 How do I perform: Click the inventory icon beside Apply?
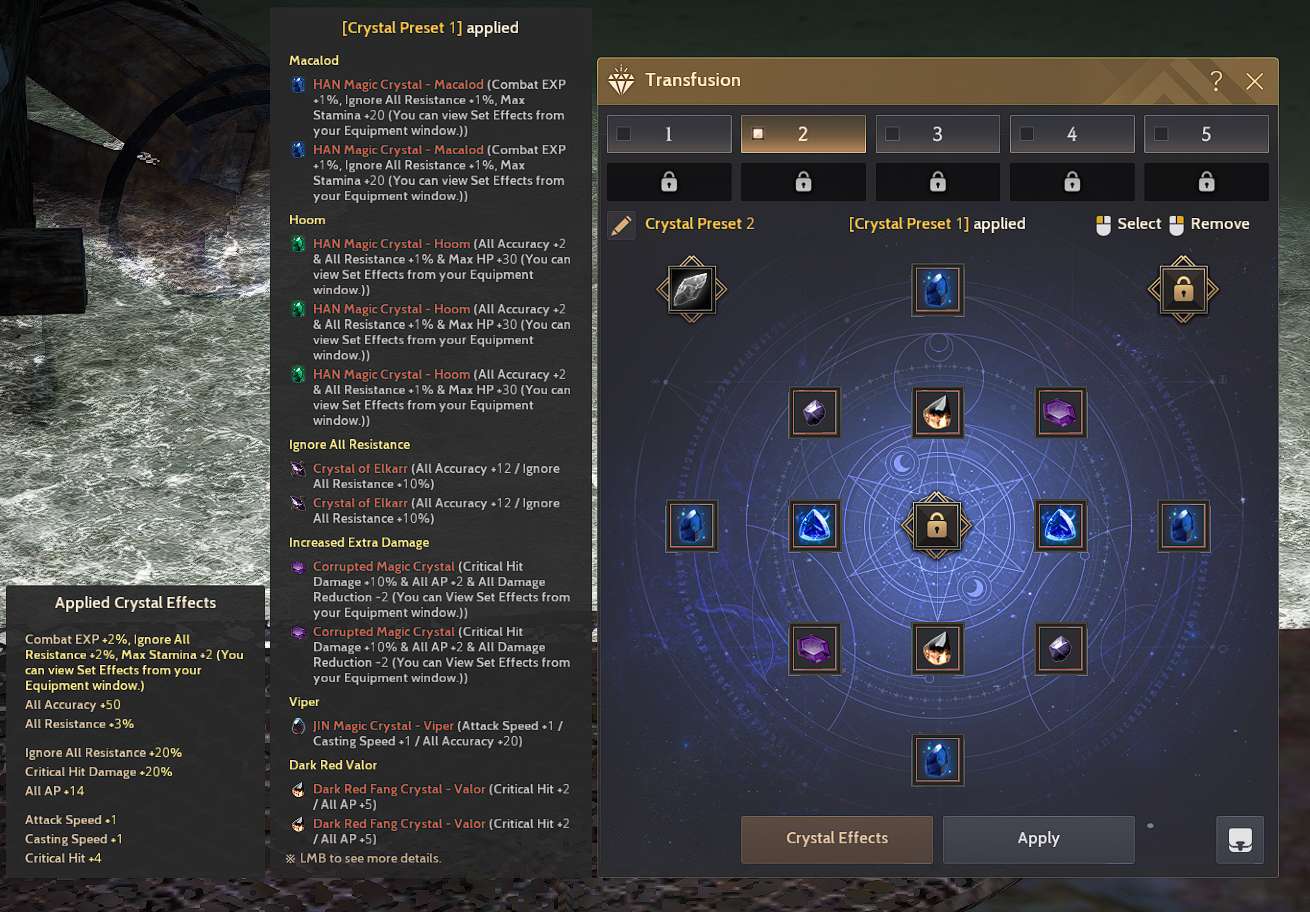click(x=1240, y=839)
